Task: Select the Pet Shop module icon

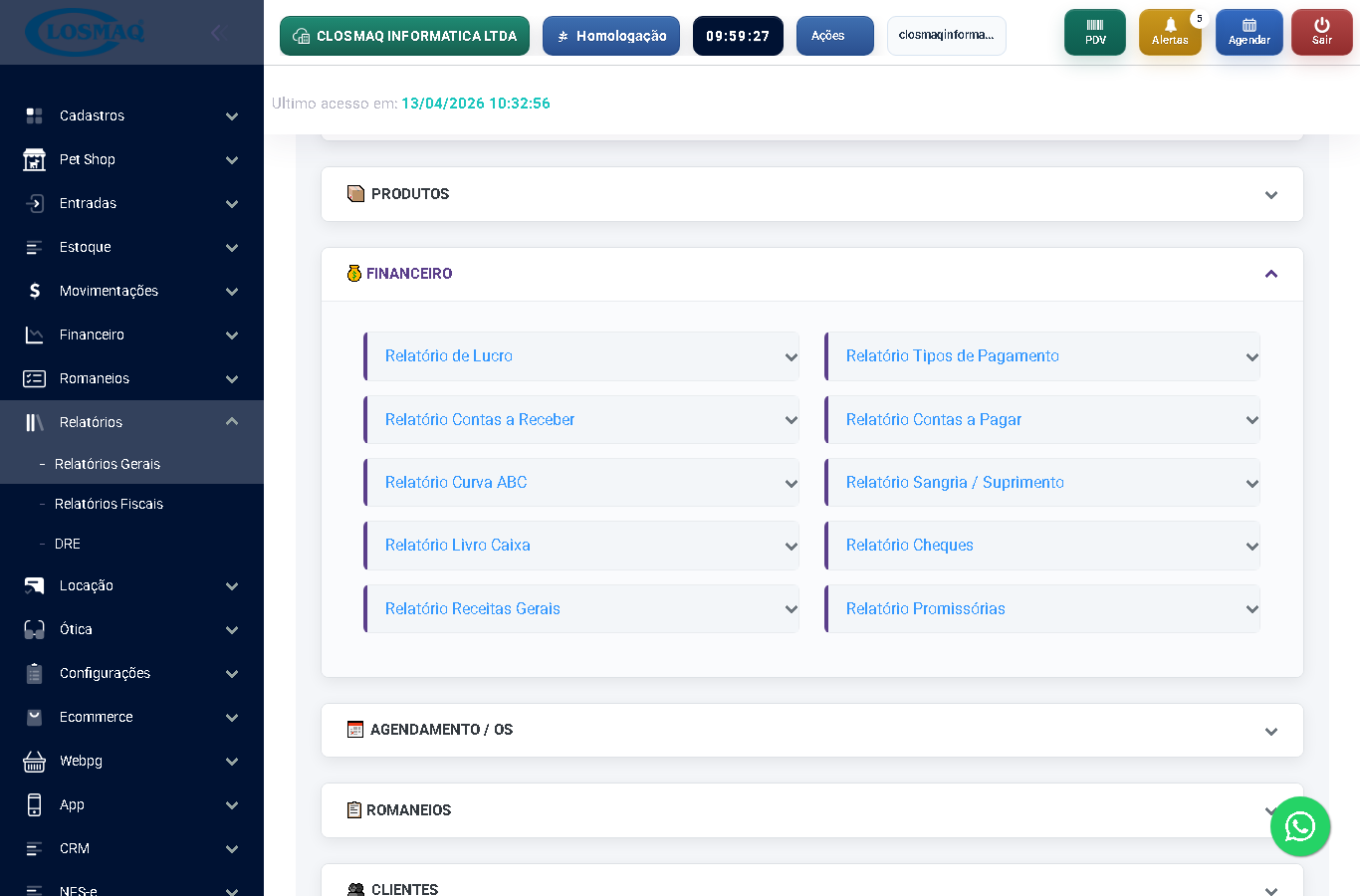Action: pos(33,159)
